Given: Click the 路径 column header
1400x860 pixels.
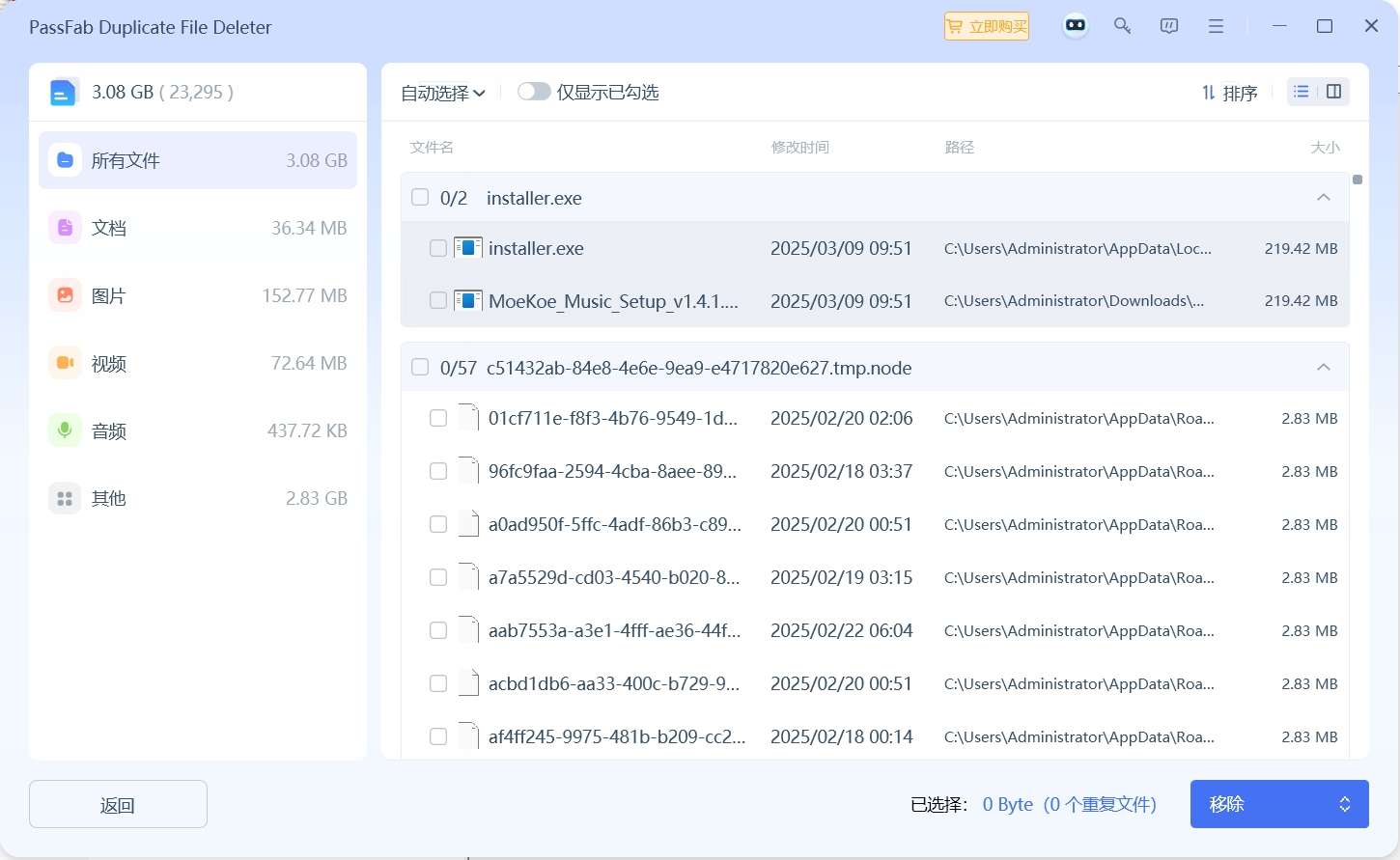Looking at the screenshot, I should [x=959, y=148].
